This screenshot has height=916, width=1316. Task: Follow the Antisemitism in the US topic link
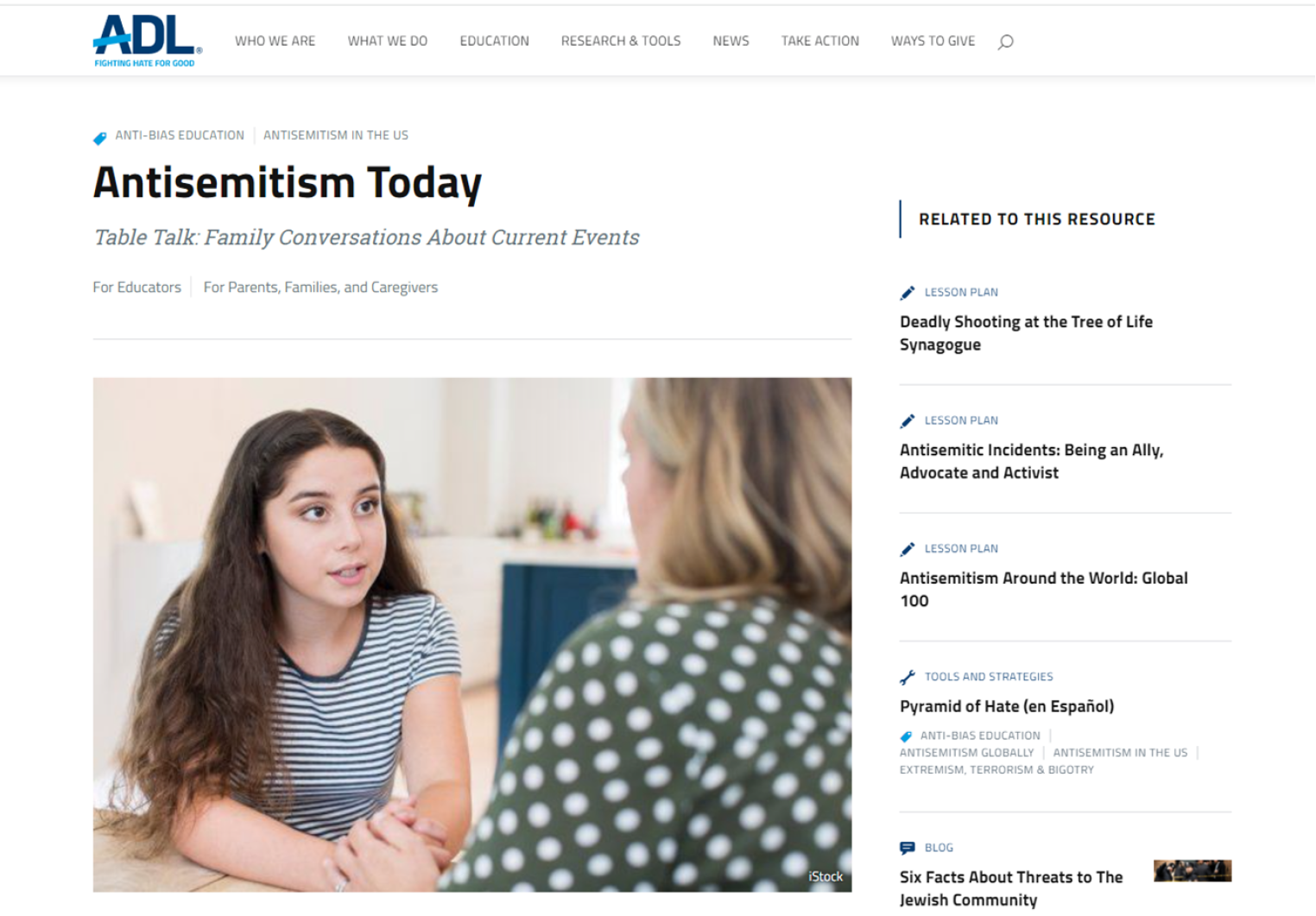336,136
